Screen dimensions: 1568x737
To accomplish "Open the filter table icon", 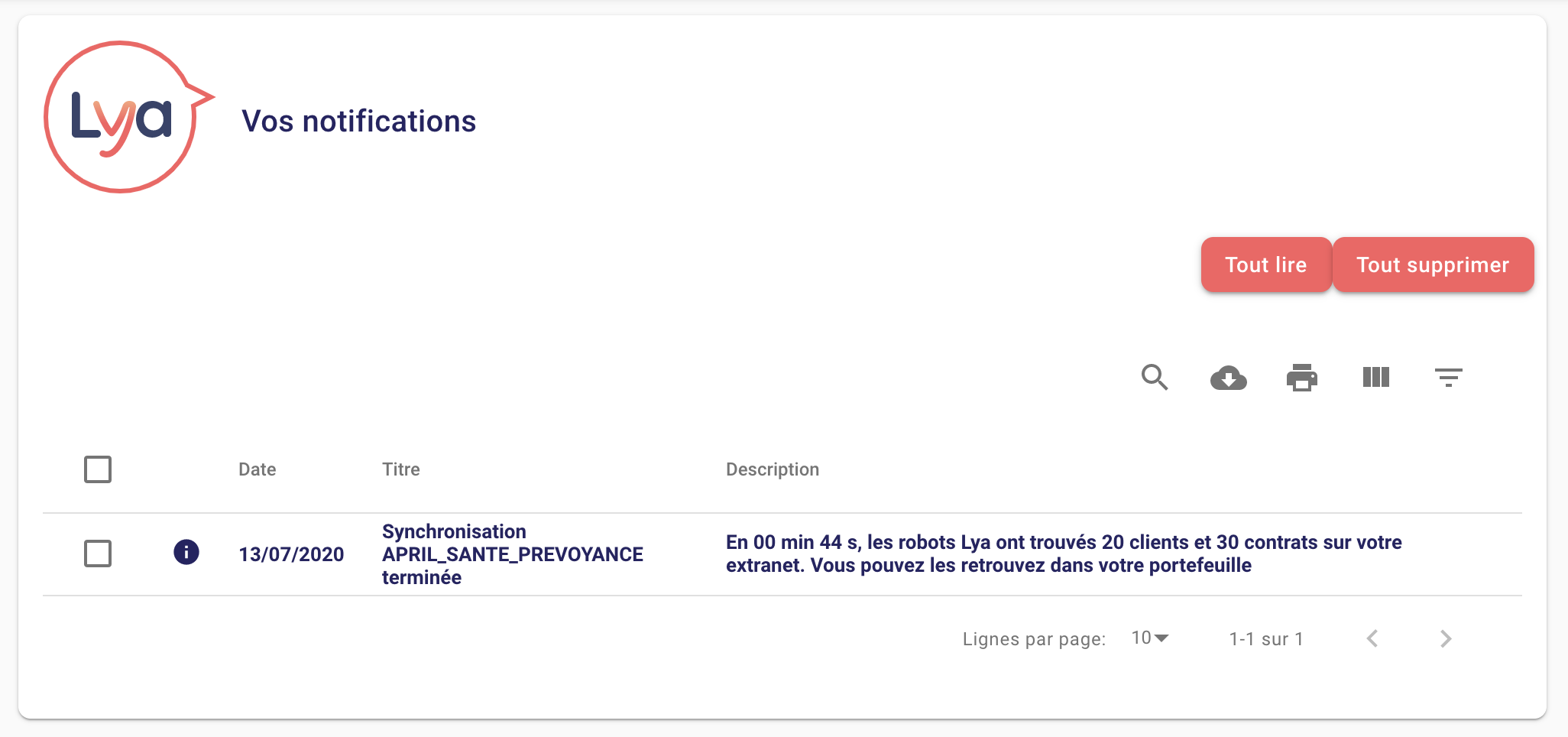I will pos(1448,378).
